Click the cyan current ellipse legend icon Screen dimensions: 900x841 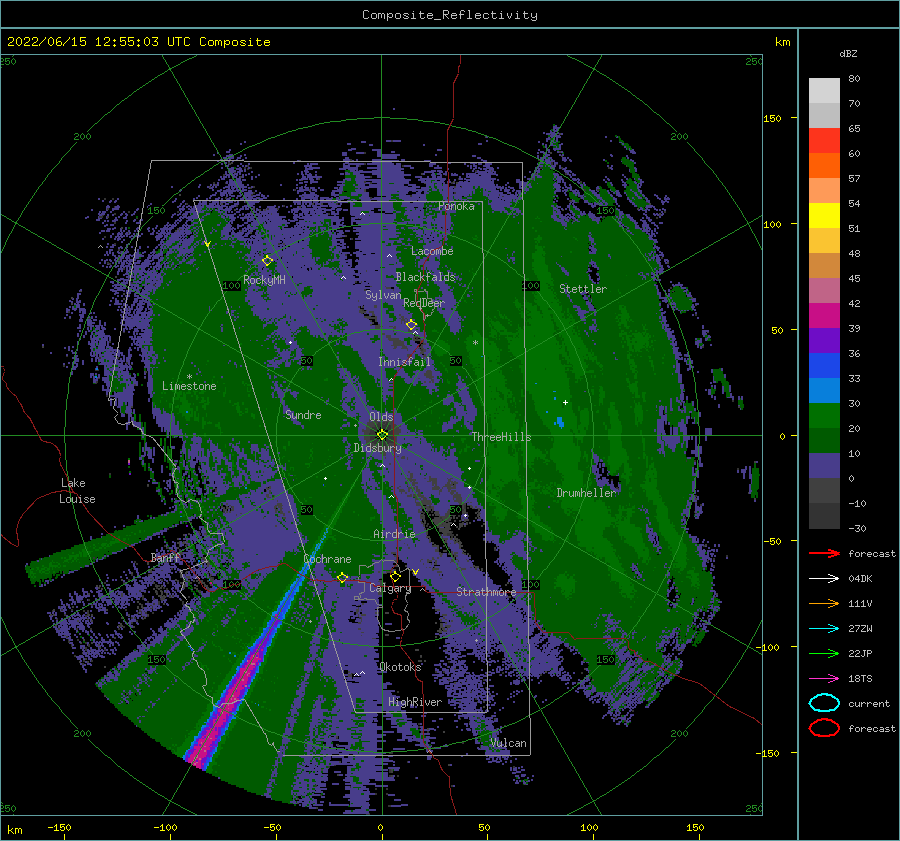pyautogui.click(x=824, y=703)
